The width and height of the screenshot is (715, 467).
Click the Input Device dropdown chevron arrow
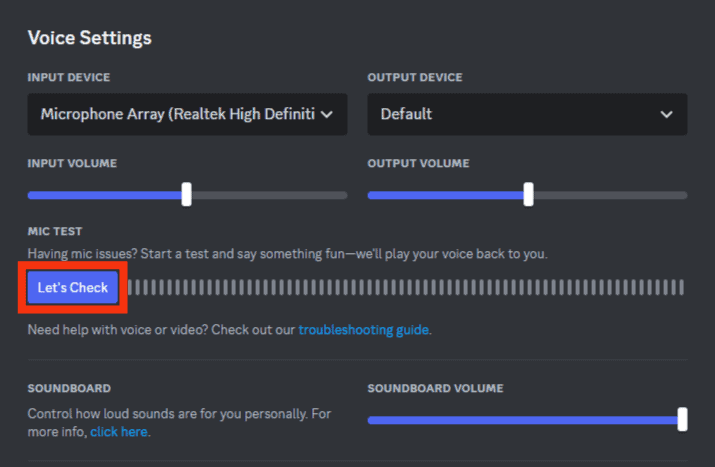[326, 114]
